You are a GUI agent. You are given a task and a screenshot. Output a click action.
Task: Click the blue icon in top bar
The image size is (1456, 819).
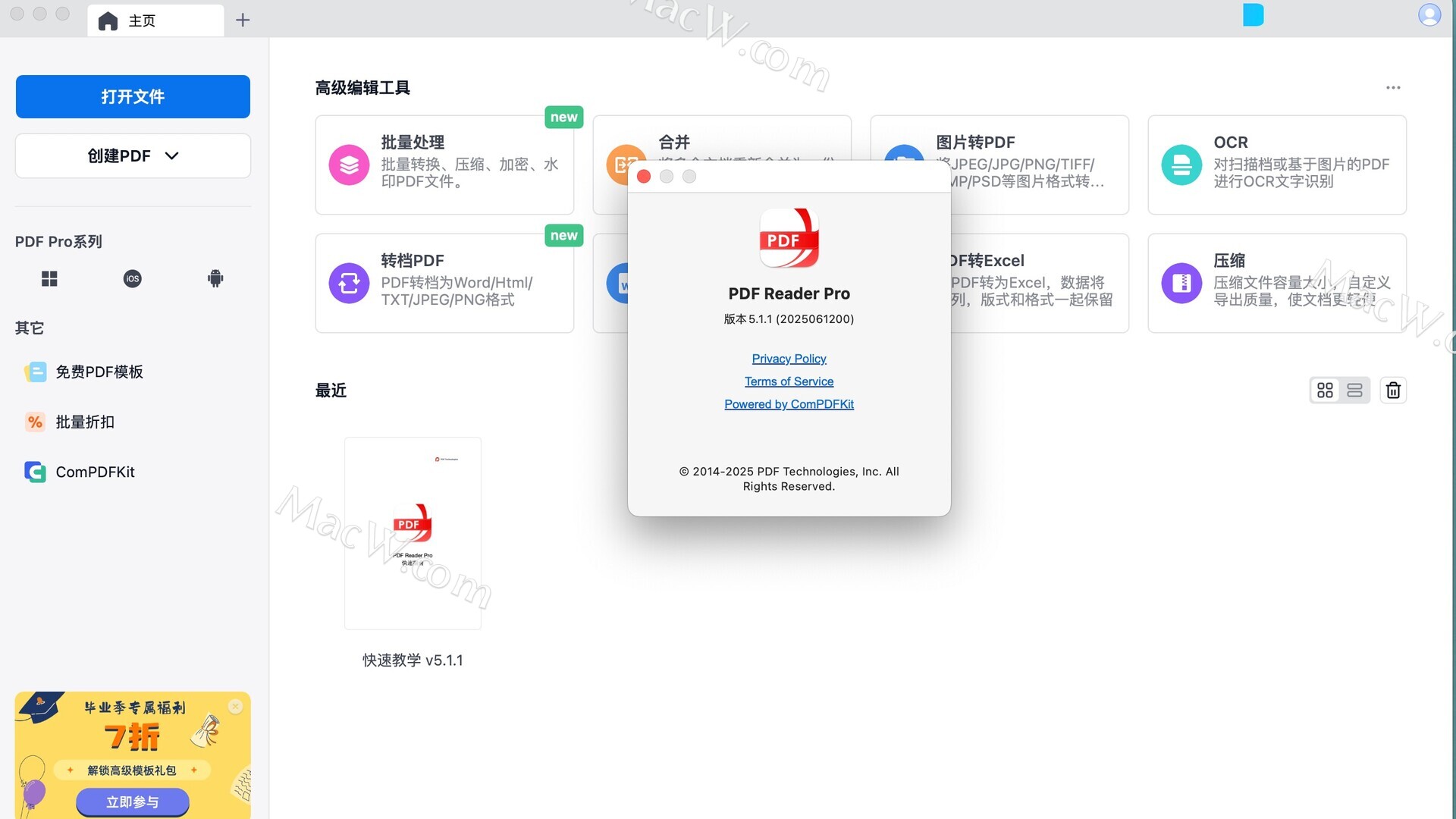point(1254,14)
